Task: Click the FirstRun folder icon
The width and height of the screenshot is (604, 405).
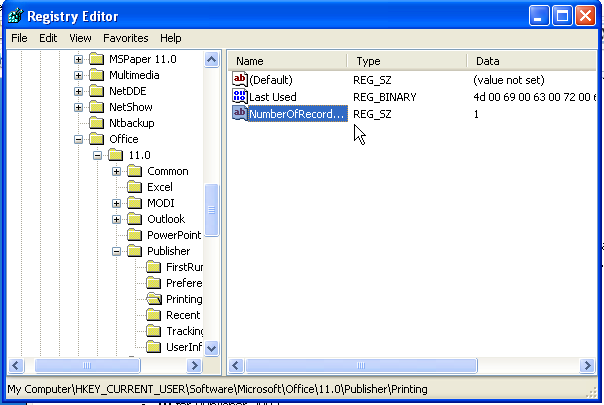Action: tap(154, 267)
